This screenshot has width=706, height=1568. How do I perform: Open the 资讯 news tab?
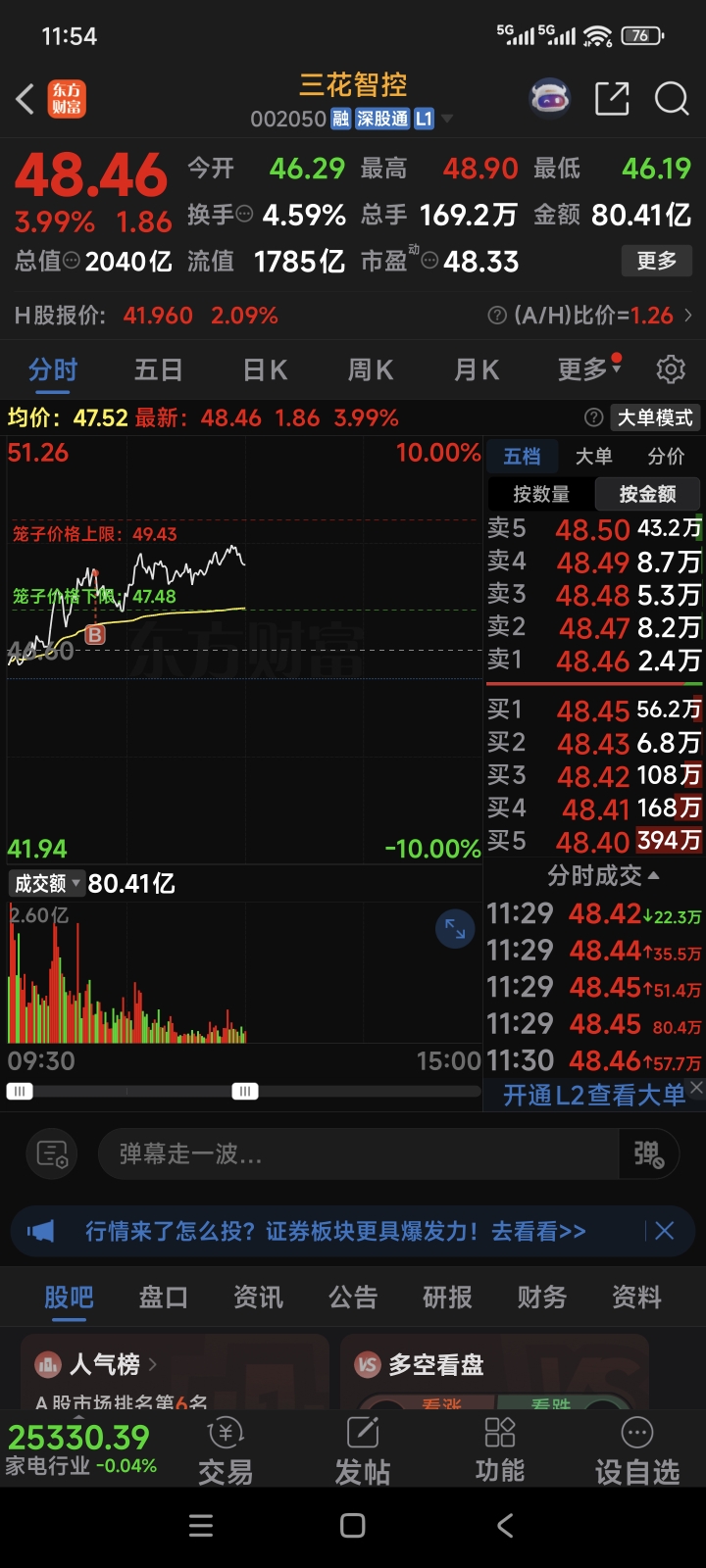[x=258, y=1297]
